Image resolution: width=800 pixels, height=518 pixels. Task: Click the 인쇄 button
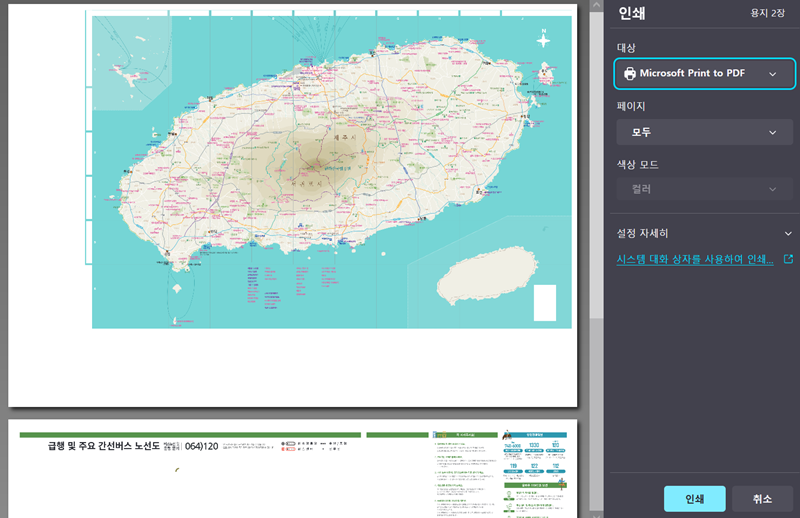pyautogui.click(x=694, y=499)
